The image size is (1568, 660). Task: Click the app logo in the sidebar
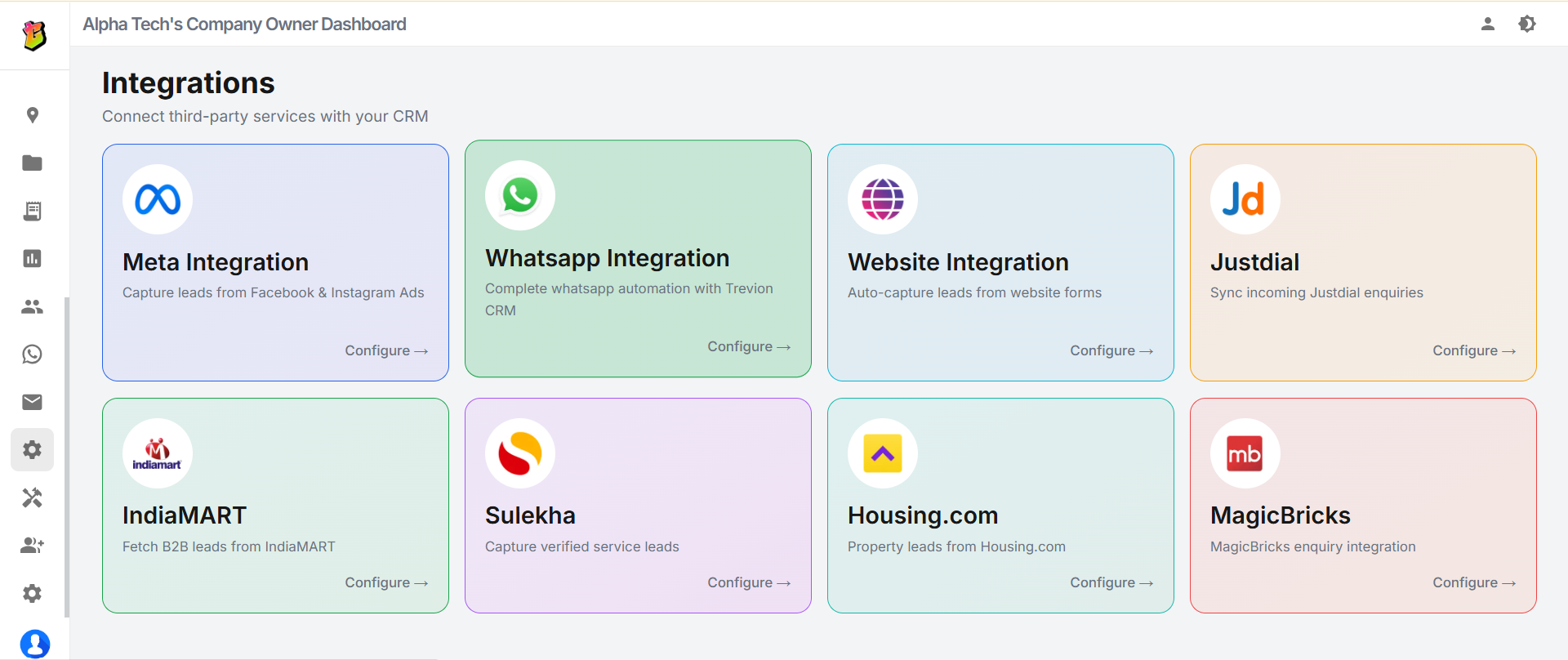[x=34, y=35]
